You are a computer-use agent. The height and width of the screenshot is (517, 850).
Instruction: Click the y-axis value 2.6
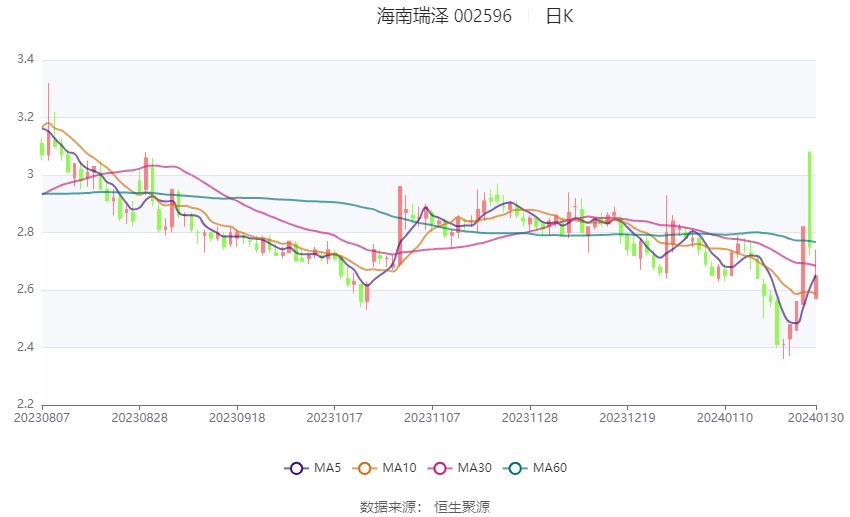pyautogui.click(x=25, y=289)
